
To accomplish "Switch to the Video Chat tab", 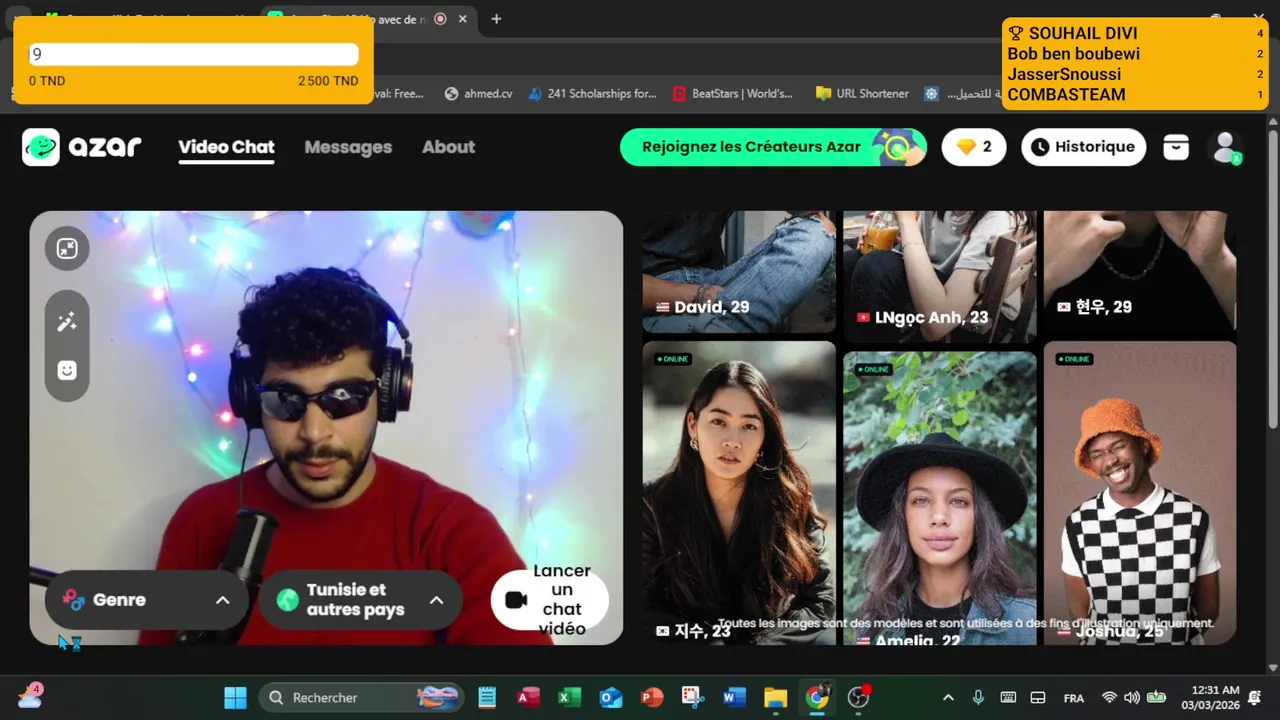I will tap(226, 147).
